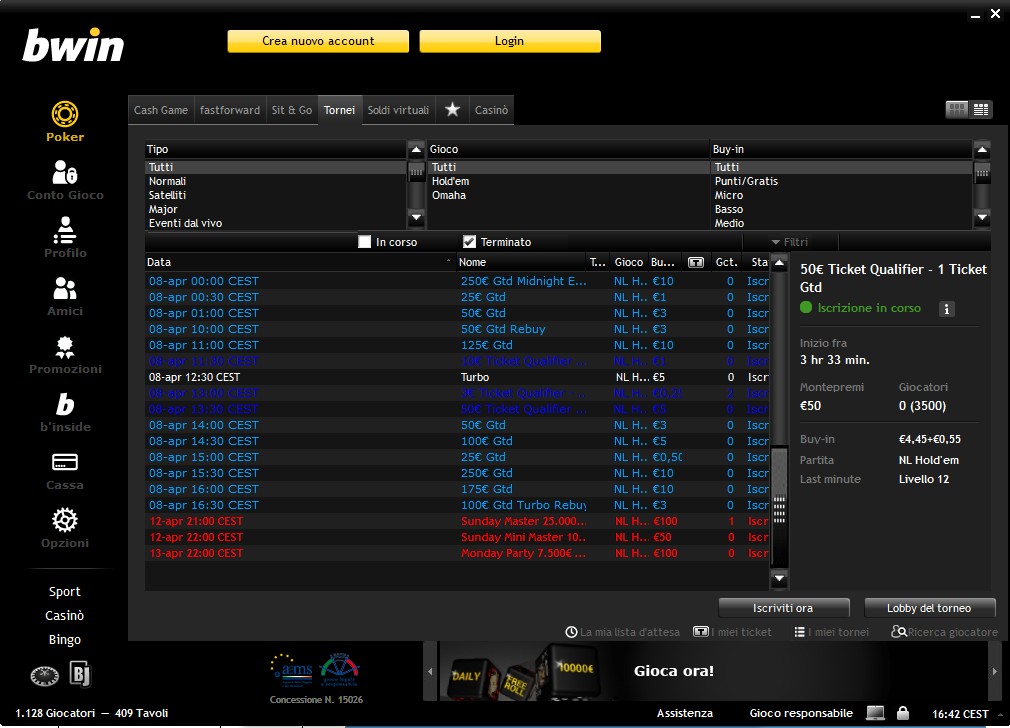
Task: Show next promo banner
Action: tap(995, 671)
